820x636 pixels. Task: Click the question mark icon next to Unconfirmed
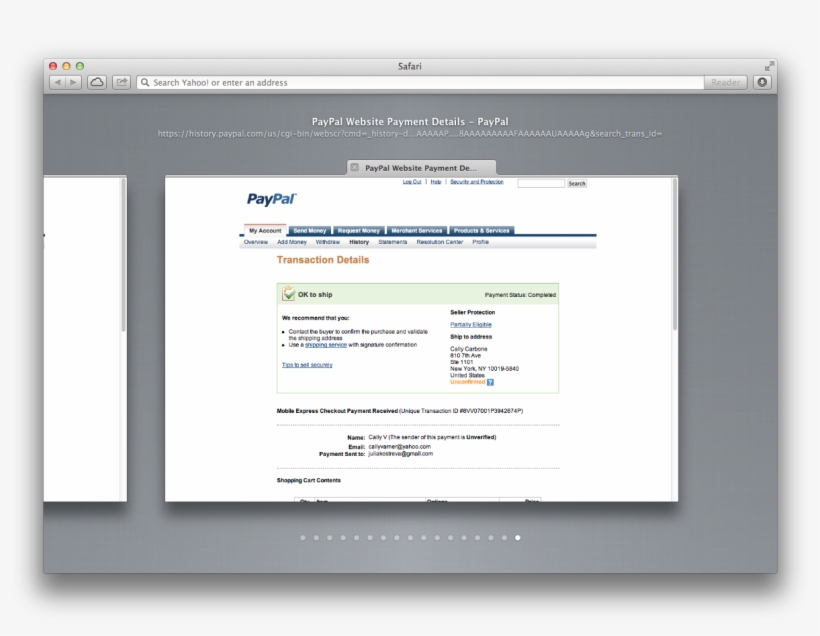(x=490, y=382)
